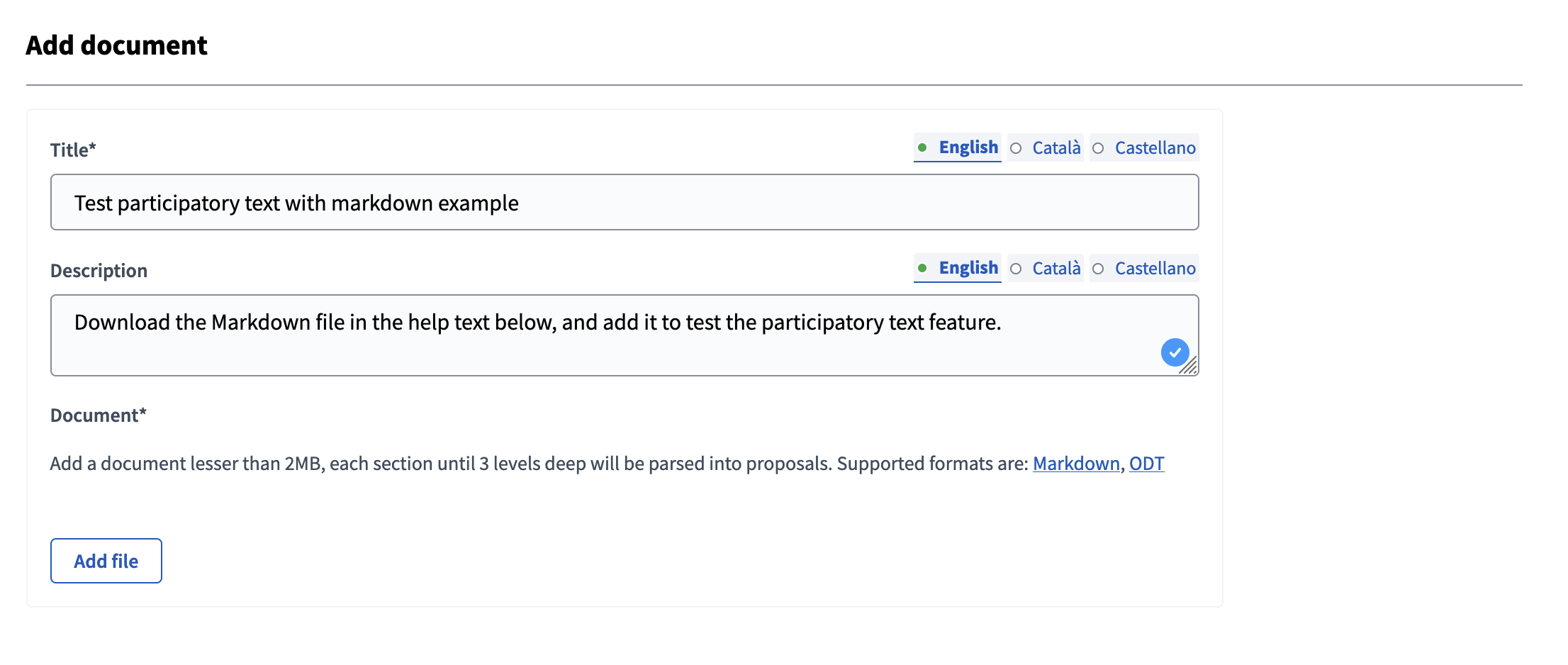Open the ODT supported format link
The image size is (1568, 665).
click(x=1146, y=464)
